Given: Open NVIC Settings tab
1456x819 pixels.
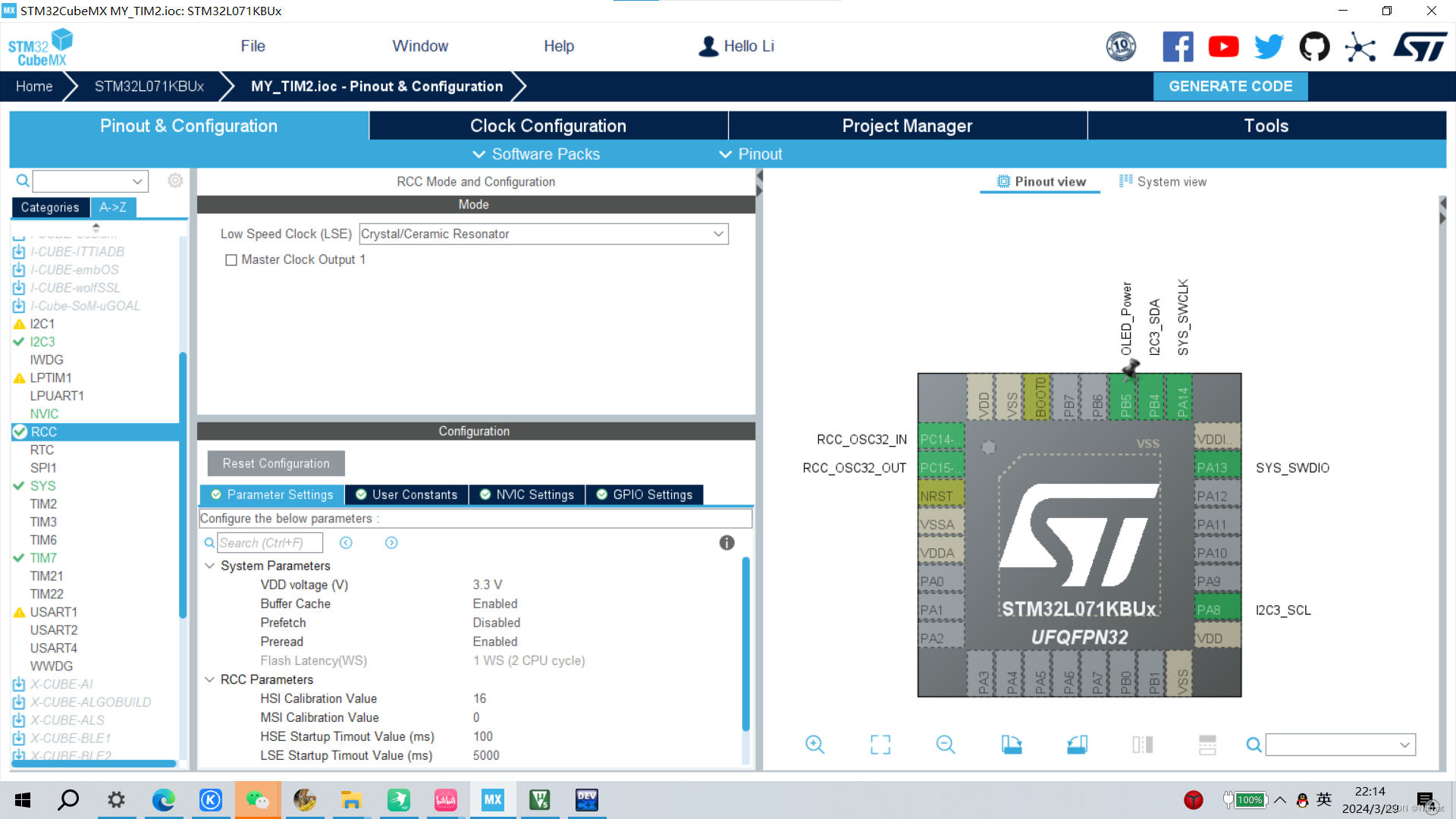Looking at the screenshot, I should point(527,494).
